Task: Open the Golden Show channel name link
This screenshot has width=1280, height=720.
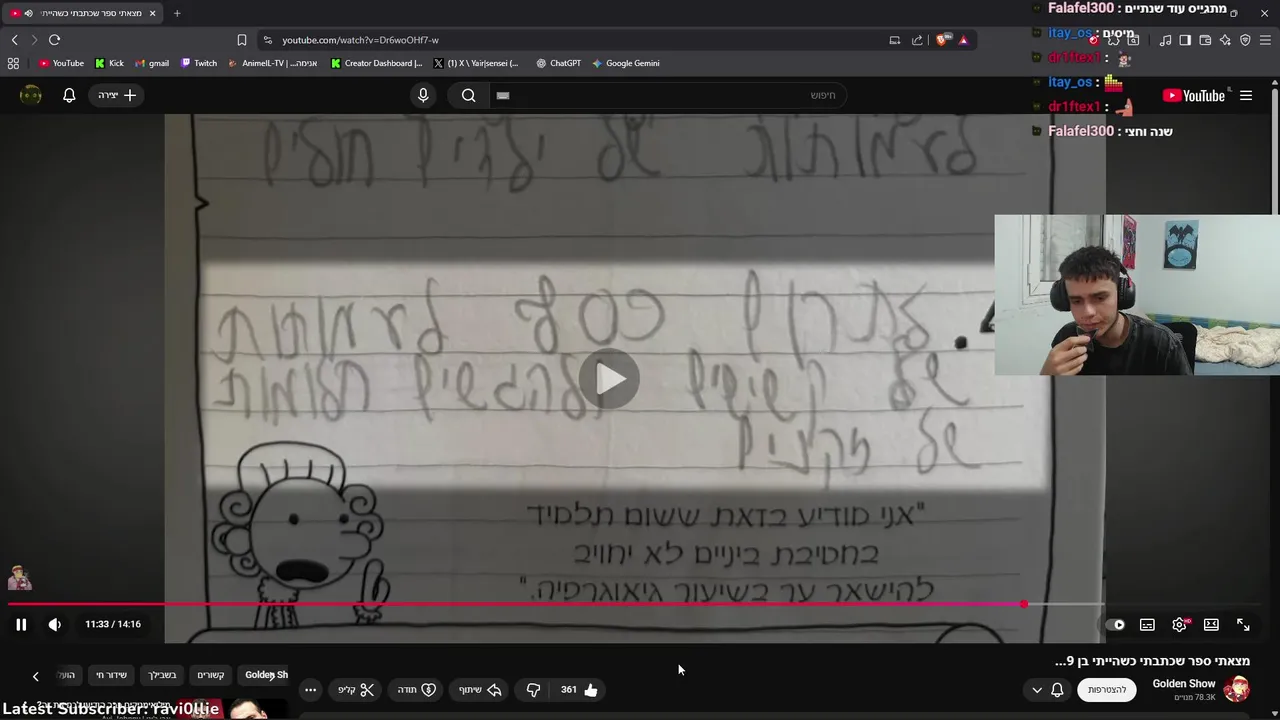Action: (x=1184, y=684)
